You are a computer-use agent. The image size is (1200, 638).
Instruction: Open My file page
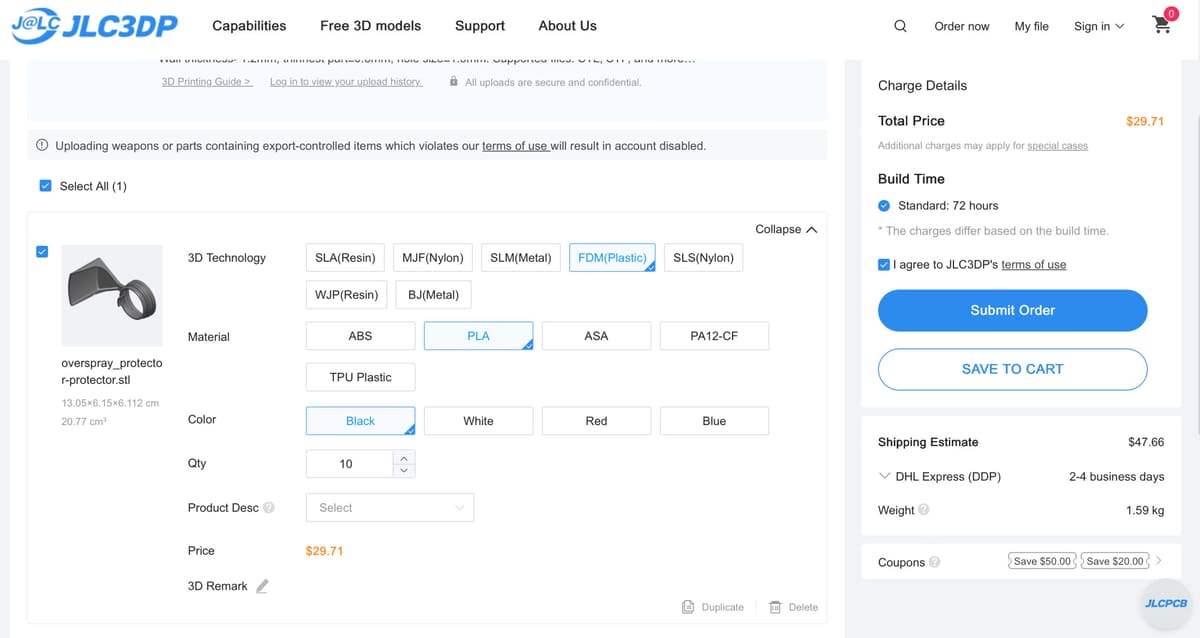point(1031,26)
